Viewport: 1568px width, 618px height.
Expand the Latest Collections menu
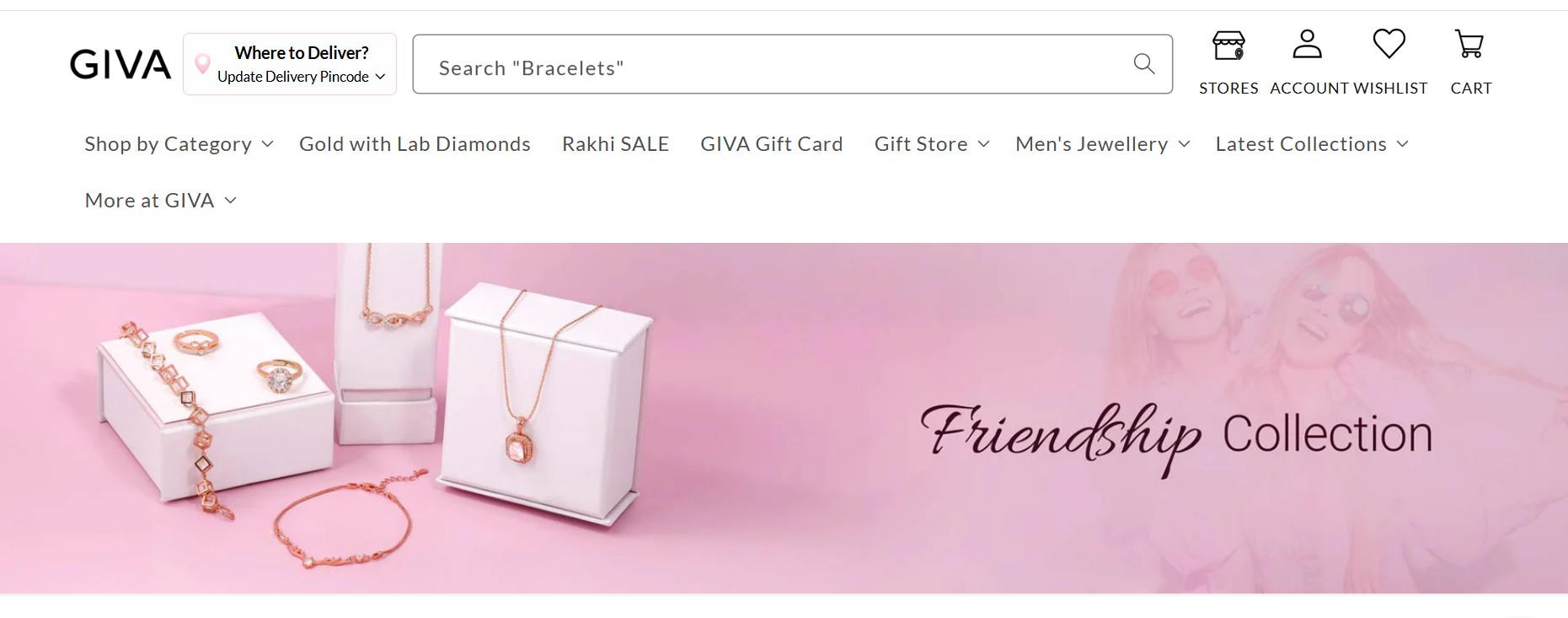tap(1312, 144)
